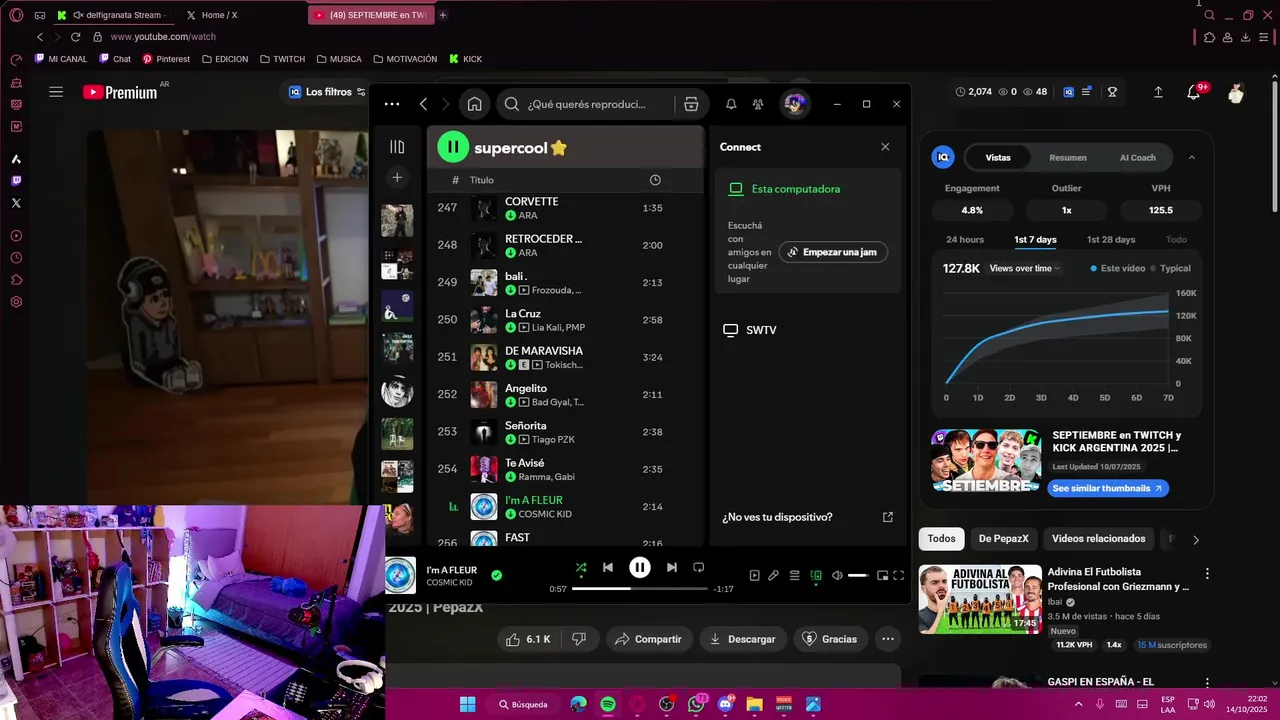Click Spotify Home icon
1280x720 pixels.
tap(475, 104)
